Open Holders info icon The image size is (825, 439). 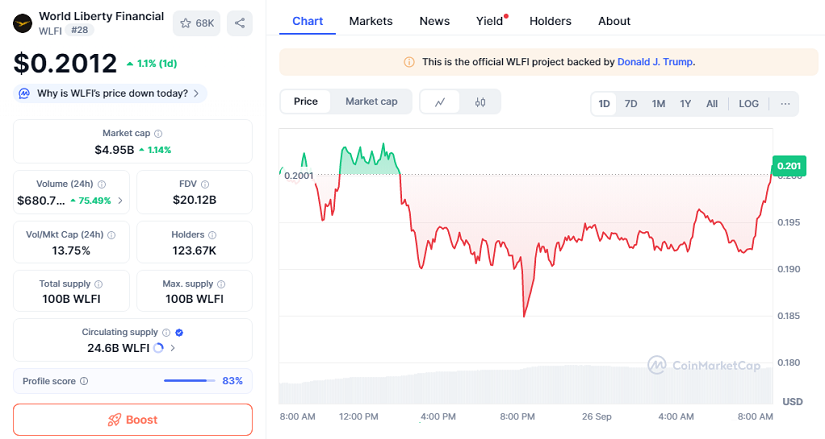coord(212,235)
